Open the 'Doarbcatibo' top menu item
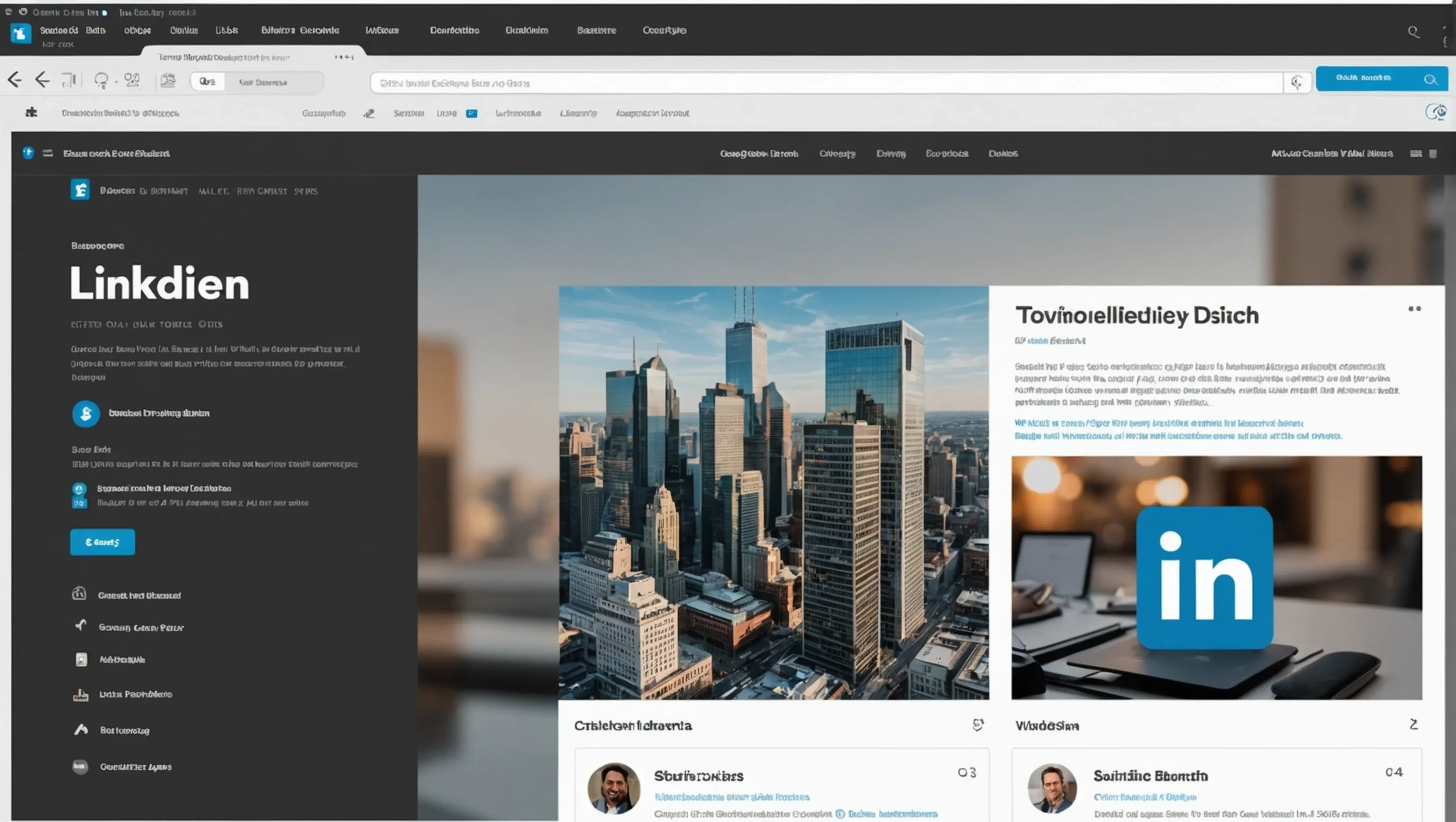Image resolution: width=1456 pixels, height=822 pixels. coord(455,30)
